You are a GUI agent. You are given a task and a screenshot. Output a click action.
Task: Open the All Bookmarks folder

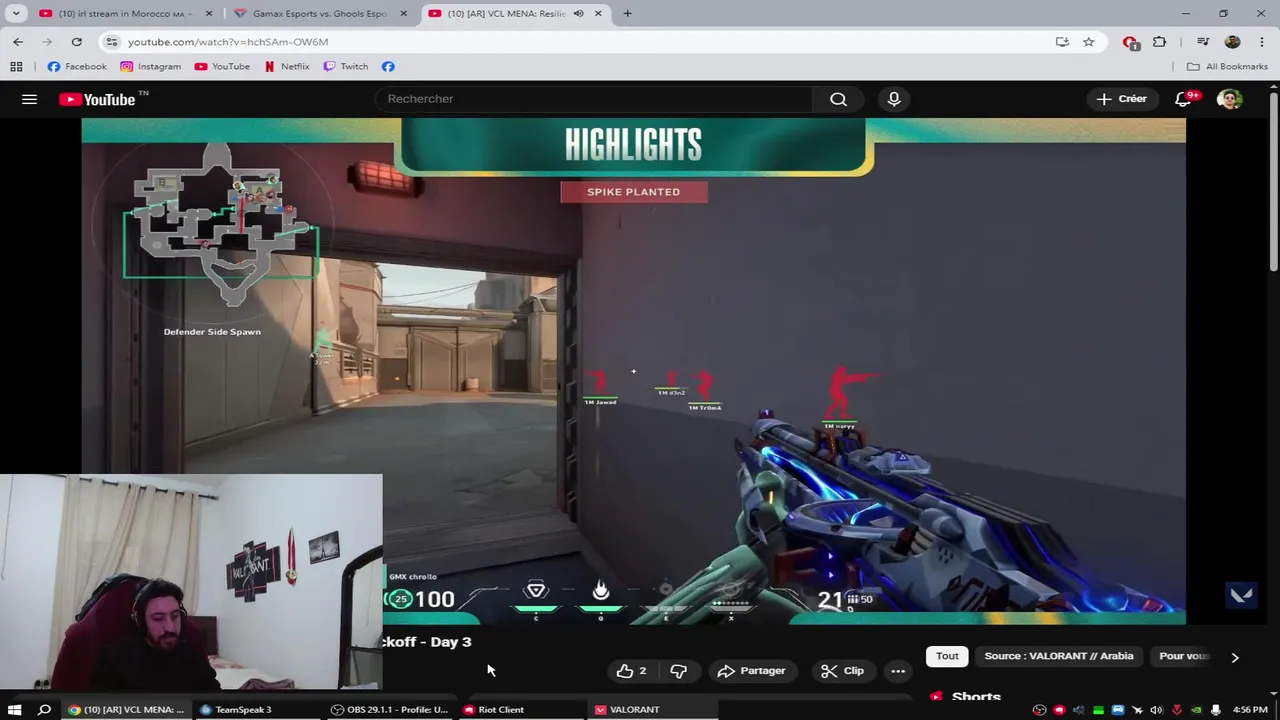tap(1227, 66)
